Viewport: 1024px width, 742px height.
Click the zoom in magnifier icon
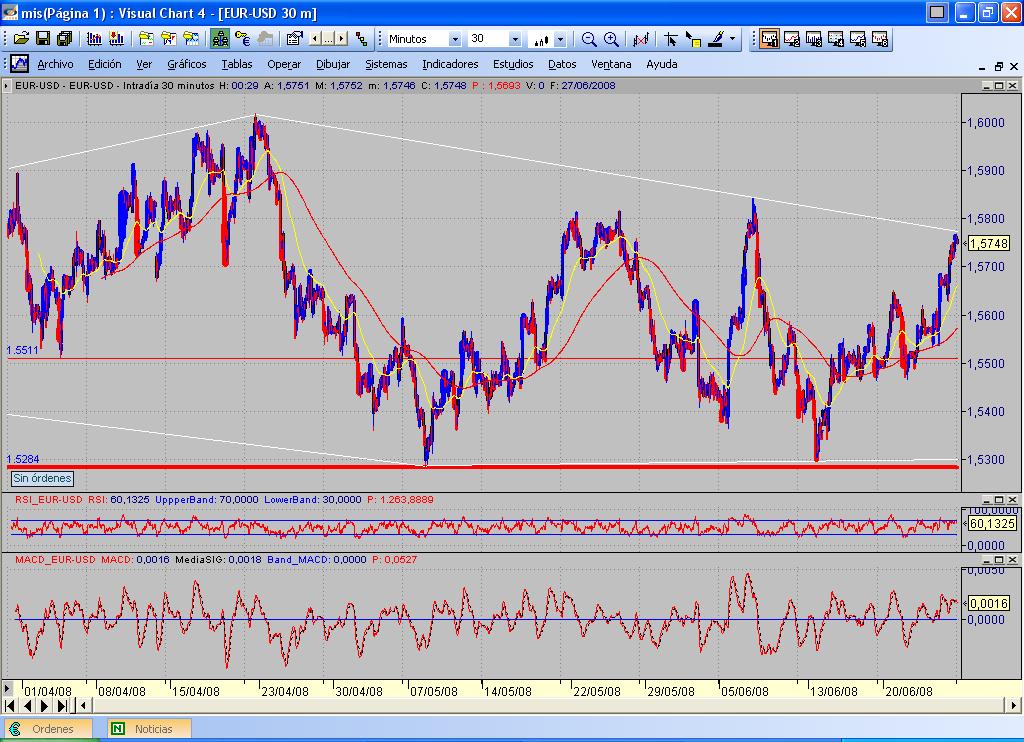coord(611,39)
